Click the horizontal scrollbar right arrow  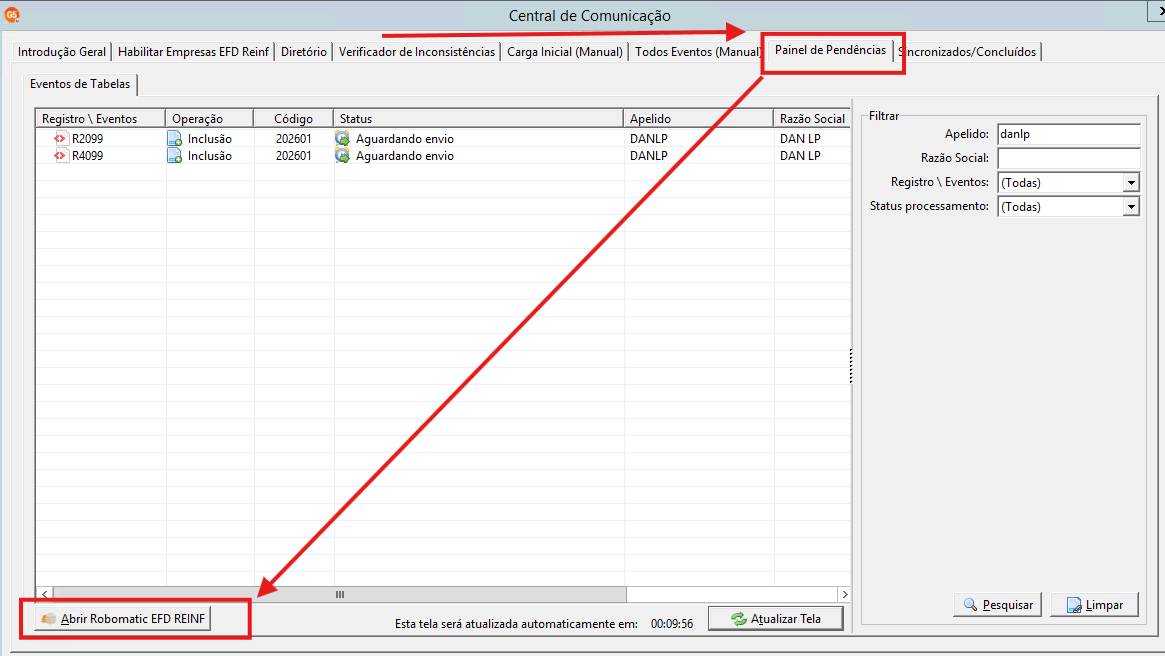coord(844,594)
